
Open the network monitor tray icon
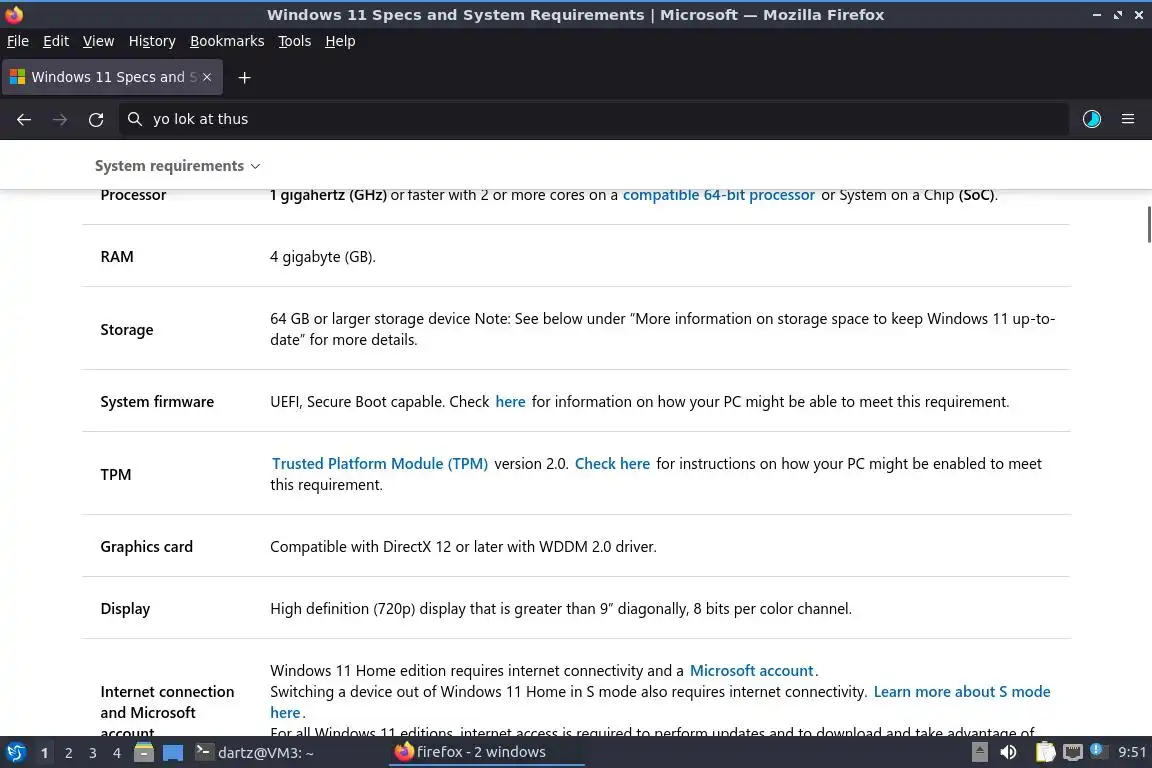(x=1073, y=752)
